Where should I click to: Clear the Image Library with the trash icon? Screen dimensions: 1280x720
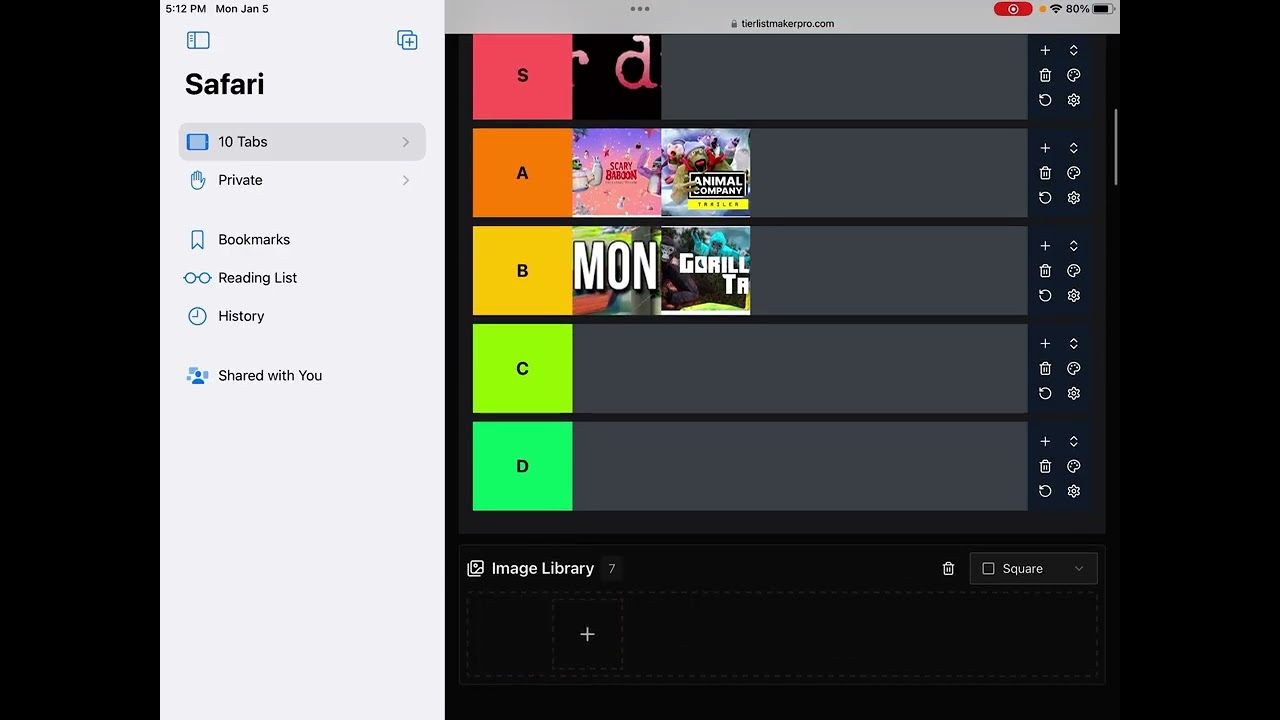tap(948, 569)
